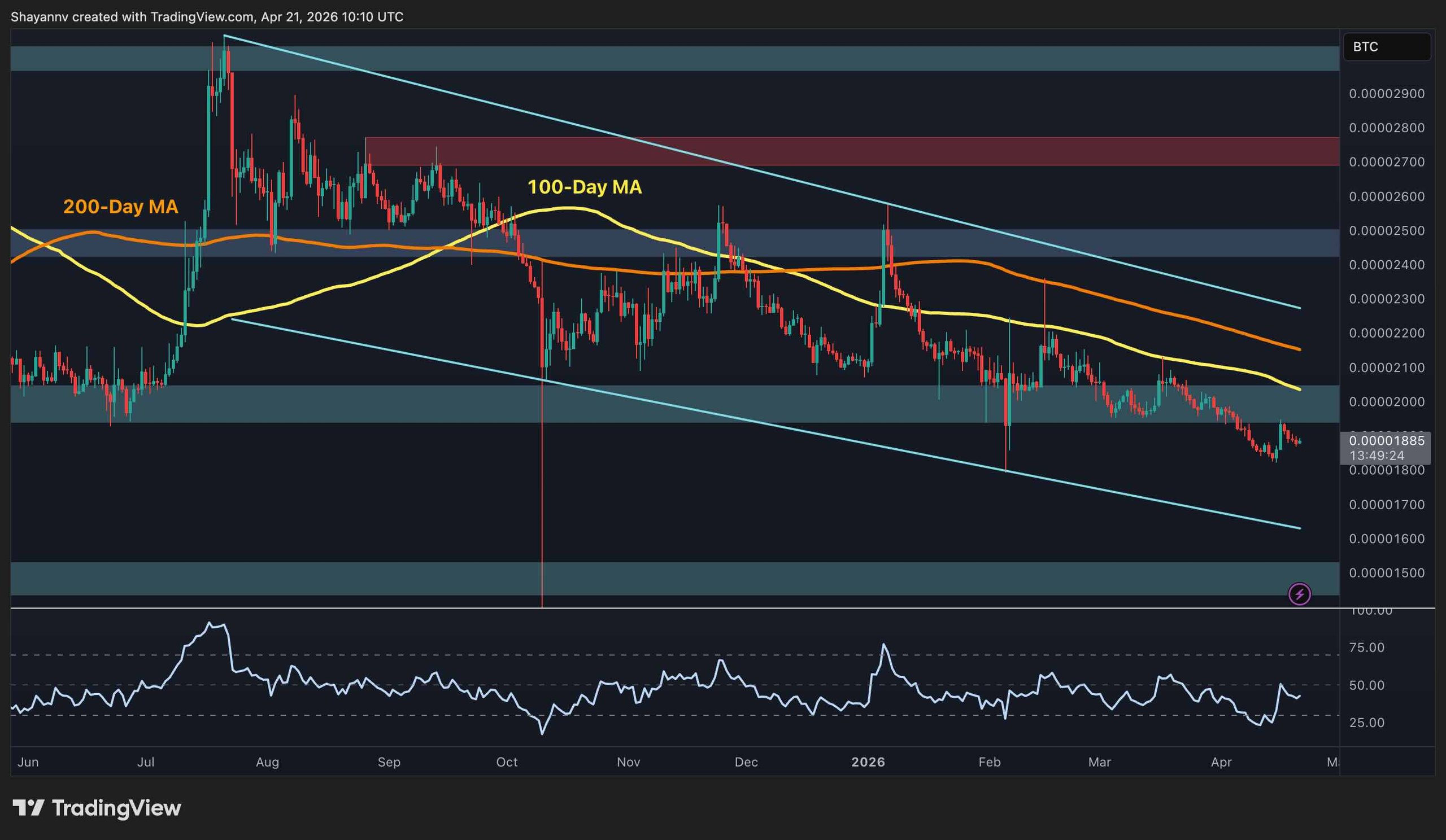Open the BTC symbol selector on the price axis
Viewport: 1446px width, 840px height.
point(1387,47)
